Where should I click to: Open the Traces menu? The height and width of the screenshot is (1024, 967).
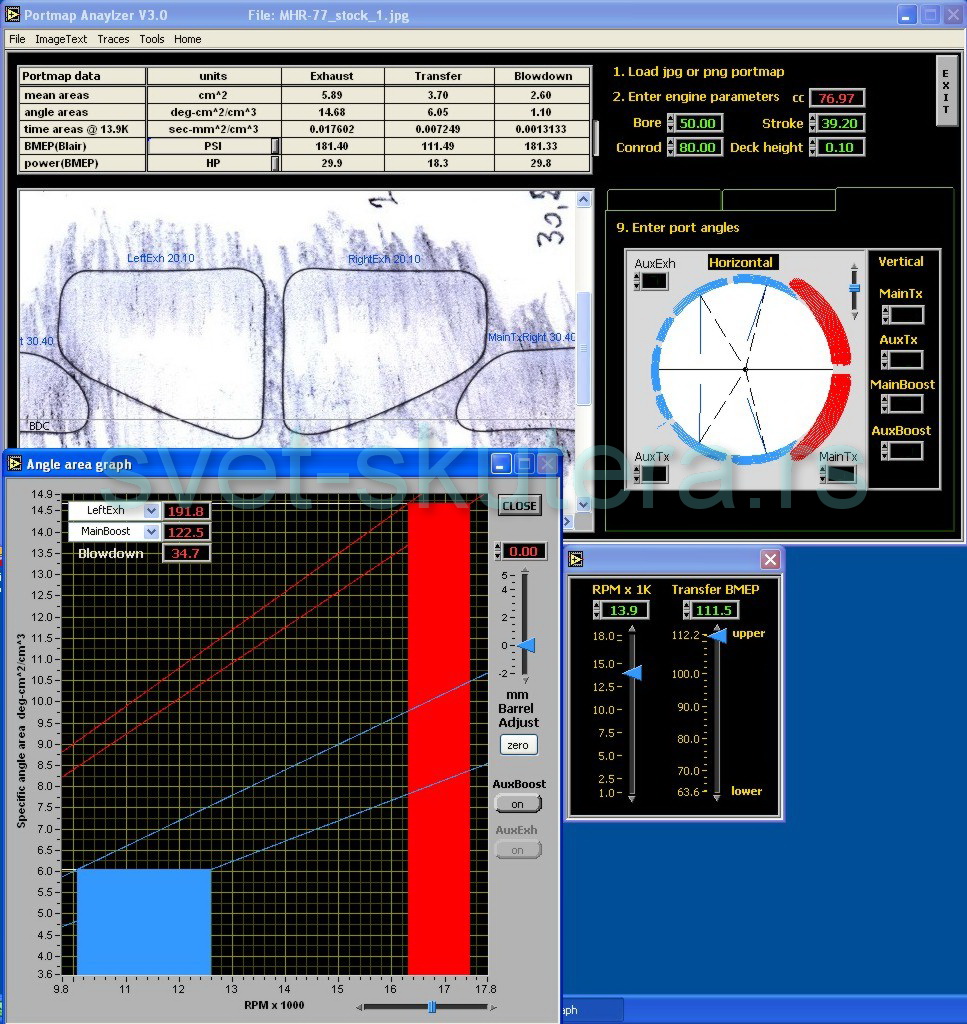[113, 39]
